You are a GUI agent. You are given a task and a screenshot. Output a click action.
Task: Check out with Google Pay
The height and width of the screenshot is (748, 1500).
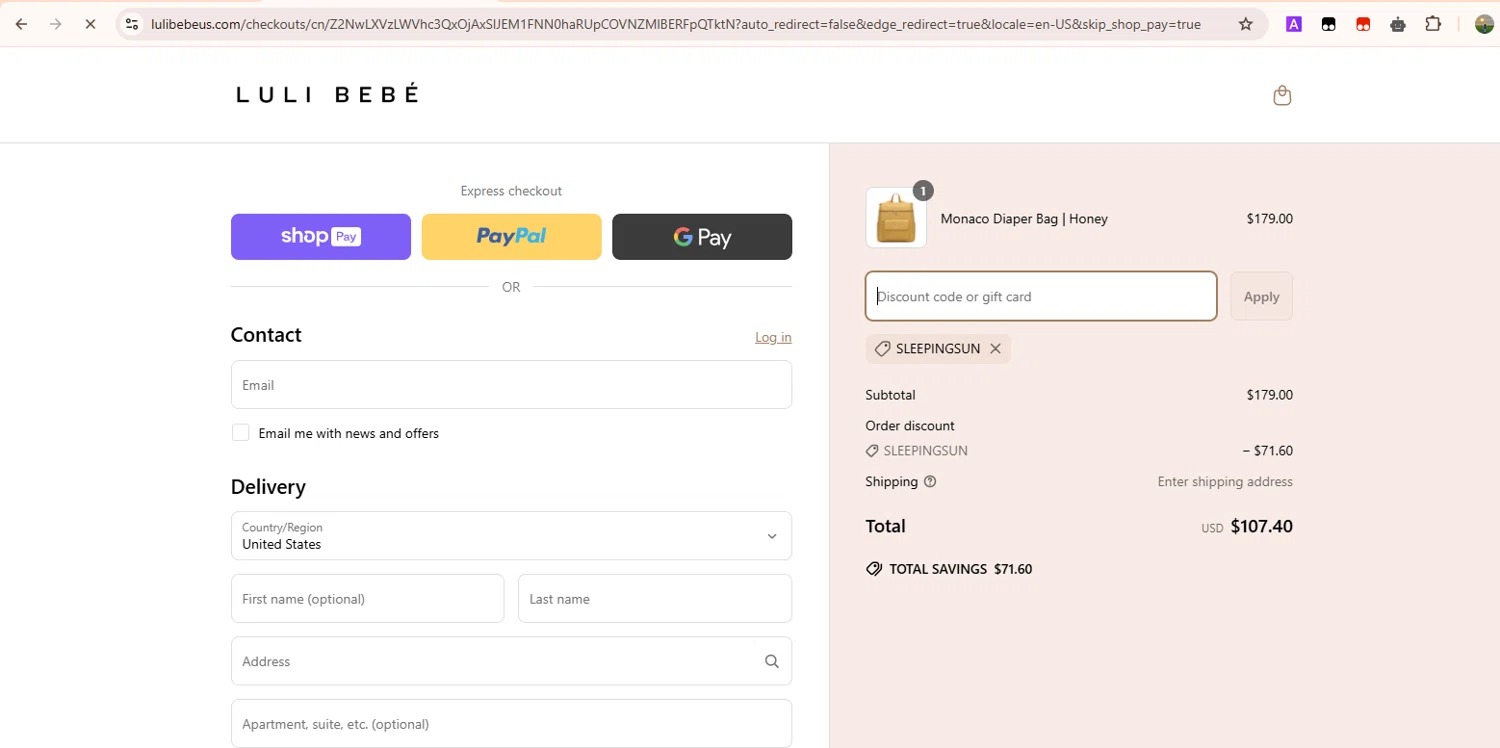[702, 237]
